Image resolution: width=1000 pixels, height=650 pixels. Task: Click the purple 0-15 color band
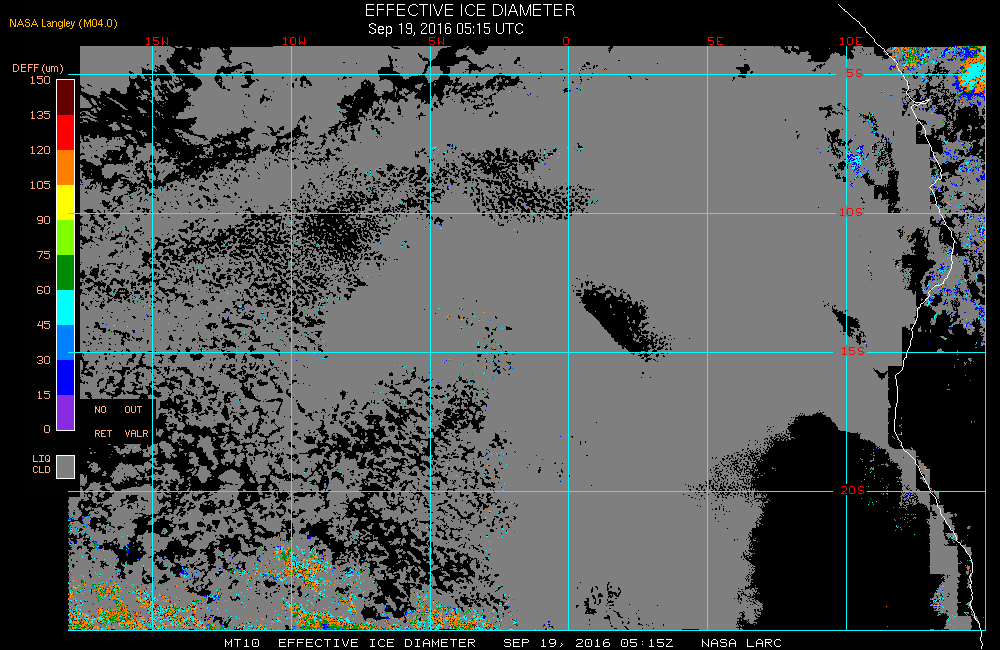tap(66, 413)
